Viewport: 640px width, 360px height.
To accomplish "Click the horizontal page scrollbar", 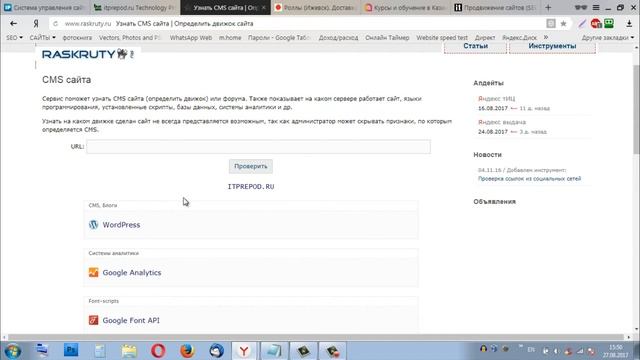I will click(x=316, y=337).
